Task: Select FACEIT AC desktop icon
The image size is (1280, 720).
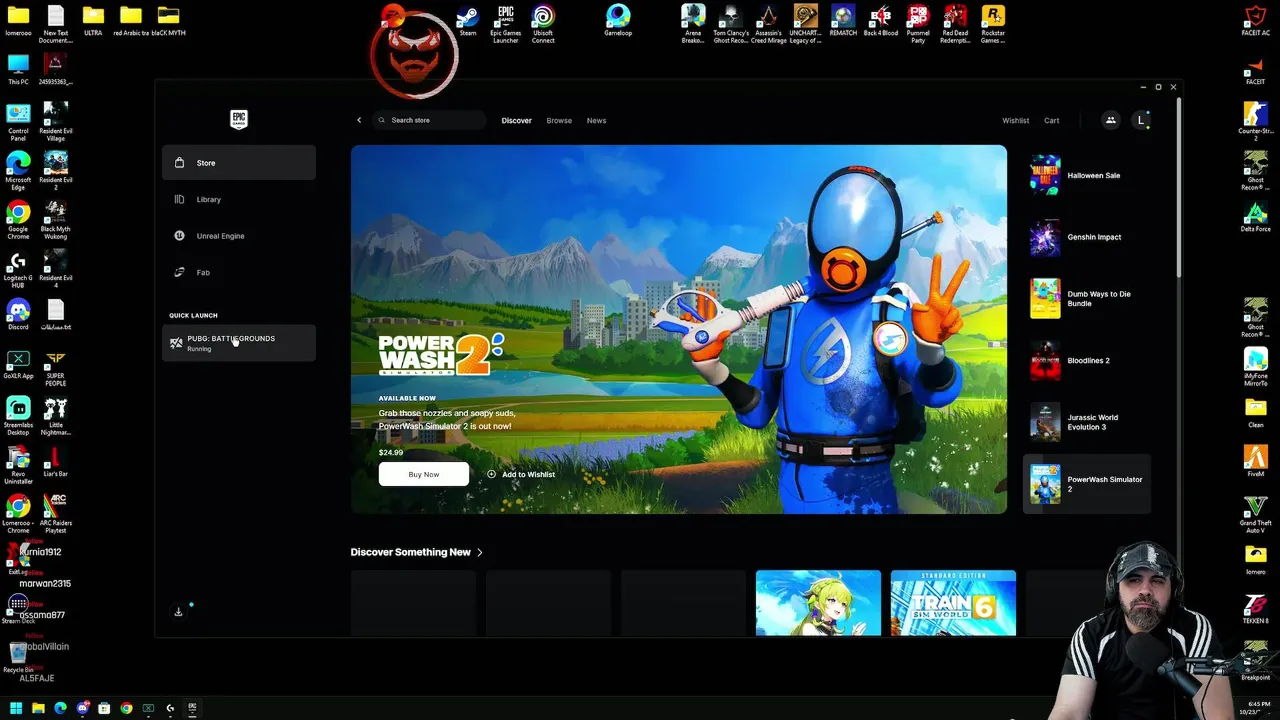Action: 1256,22
